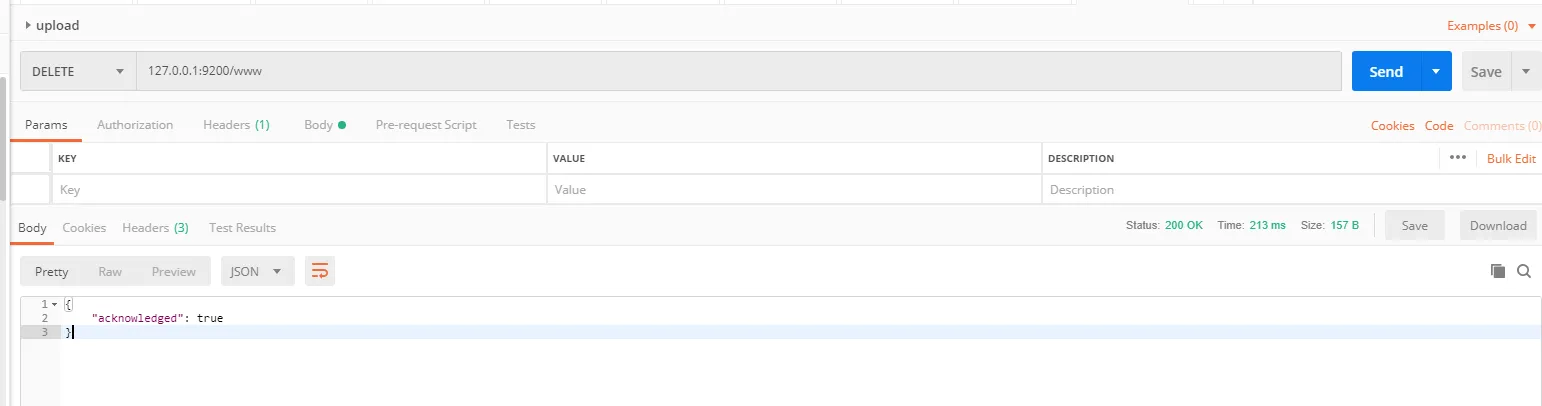Toggle line wrap icon in response
This screenshot has width=1542, height=406.
pos(320,271)
